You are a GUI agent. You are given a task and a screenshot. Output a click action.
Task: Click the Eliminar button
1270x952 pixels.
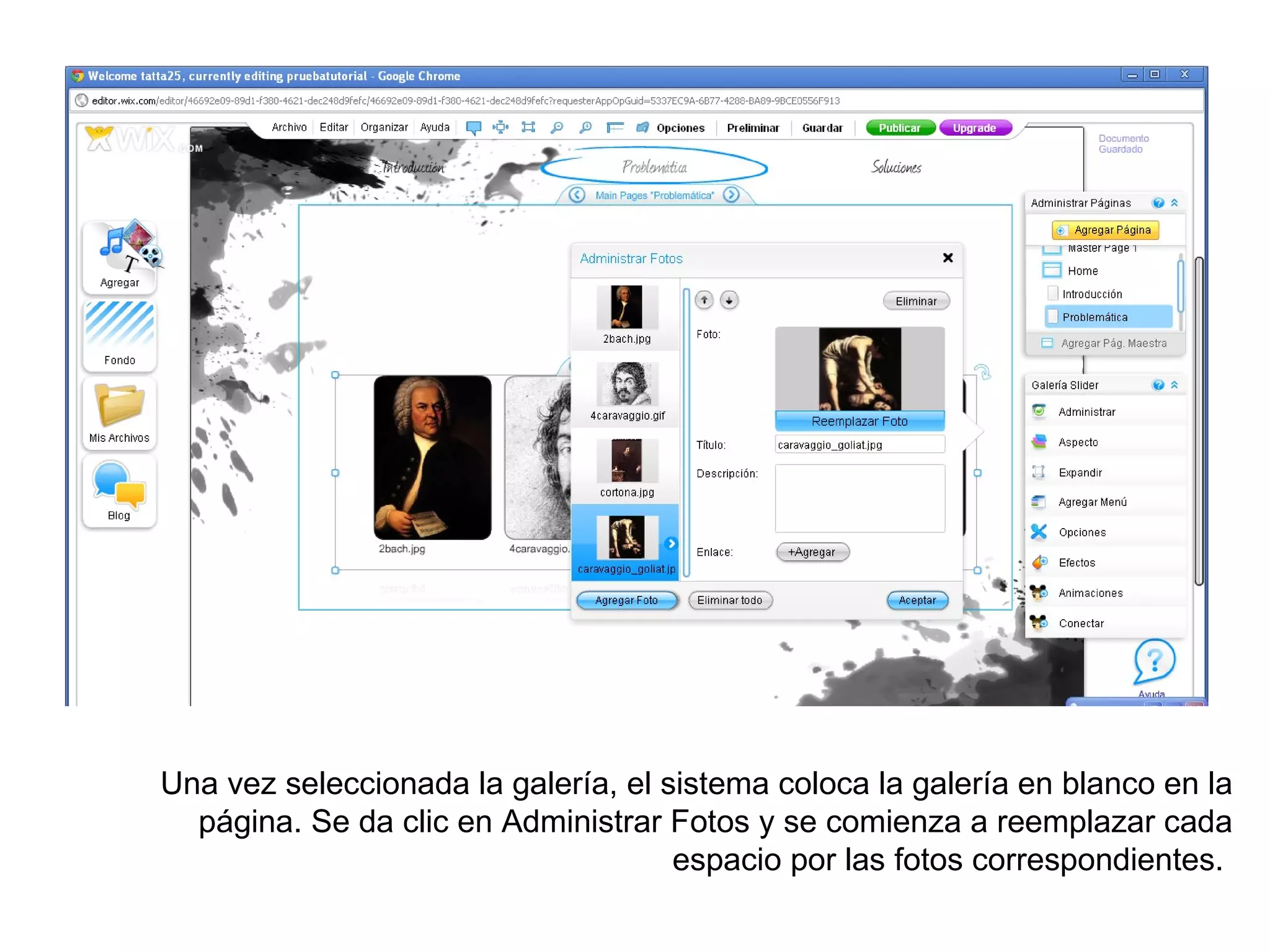click(916, 301)
